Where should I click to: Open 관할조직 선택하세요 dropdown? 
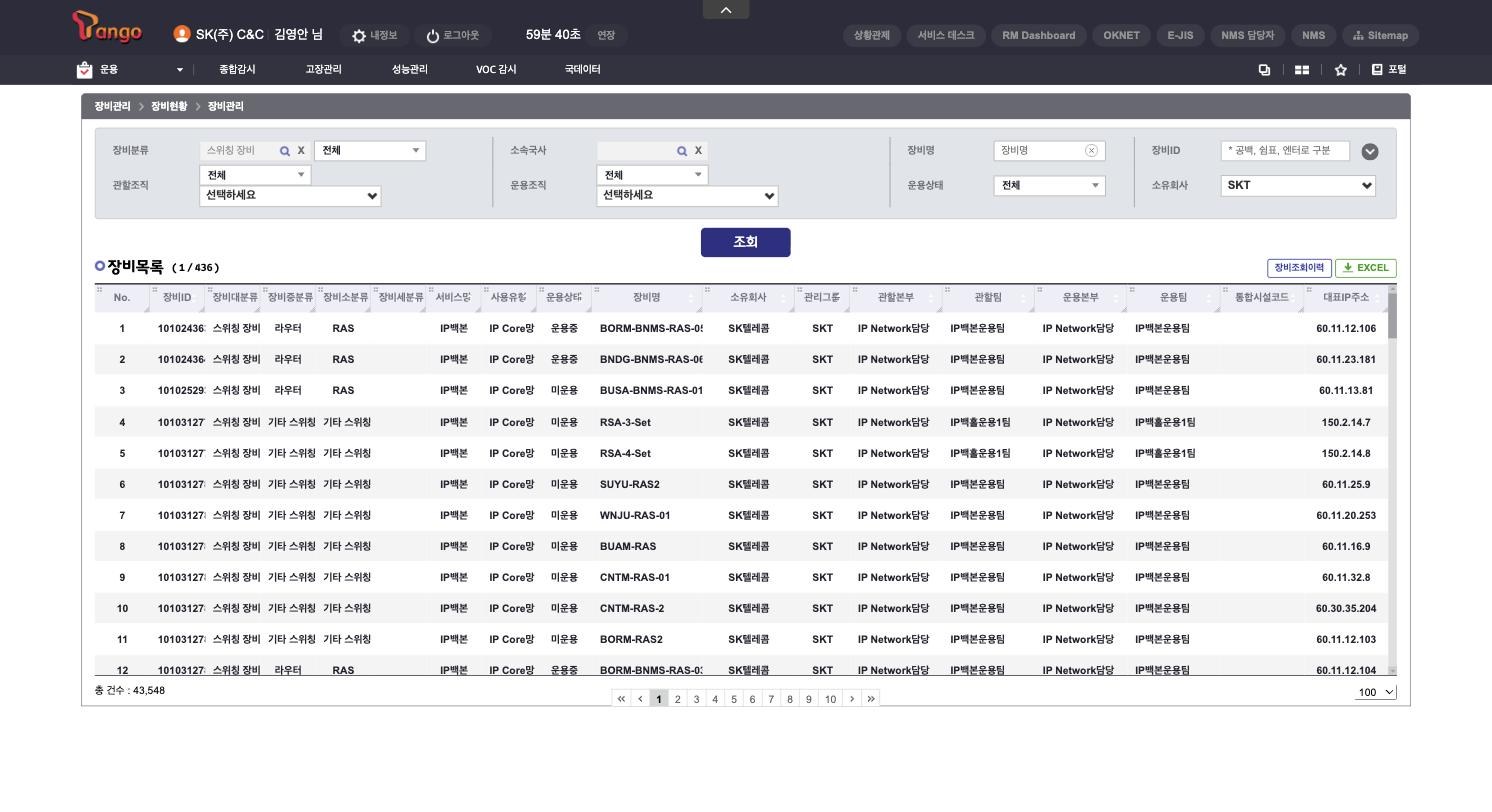pyautogui.click(x=290, y=196)
